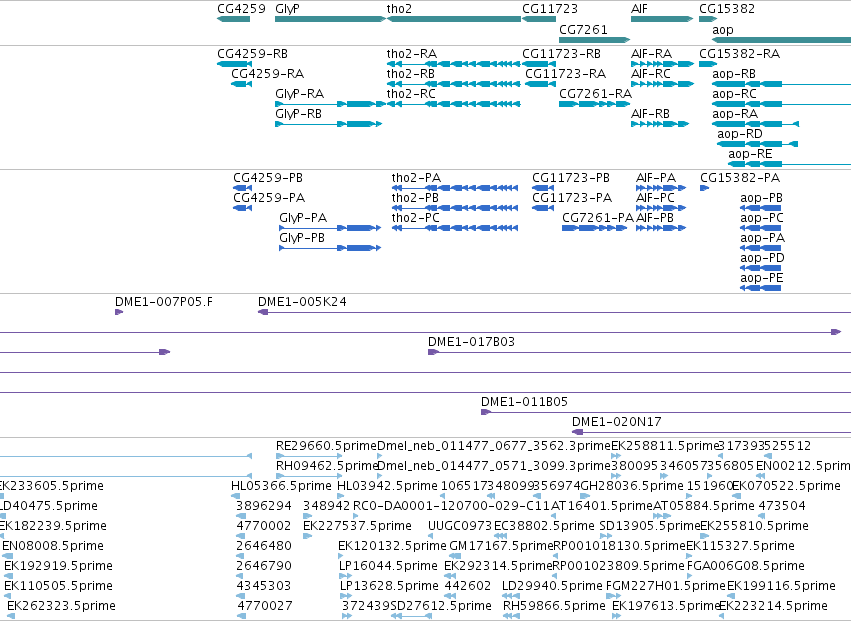This screenshot has width=851, height=621.
Task: Select the aop-RA transcript label
Action: pos(735,114)
